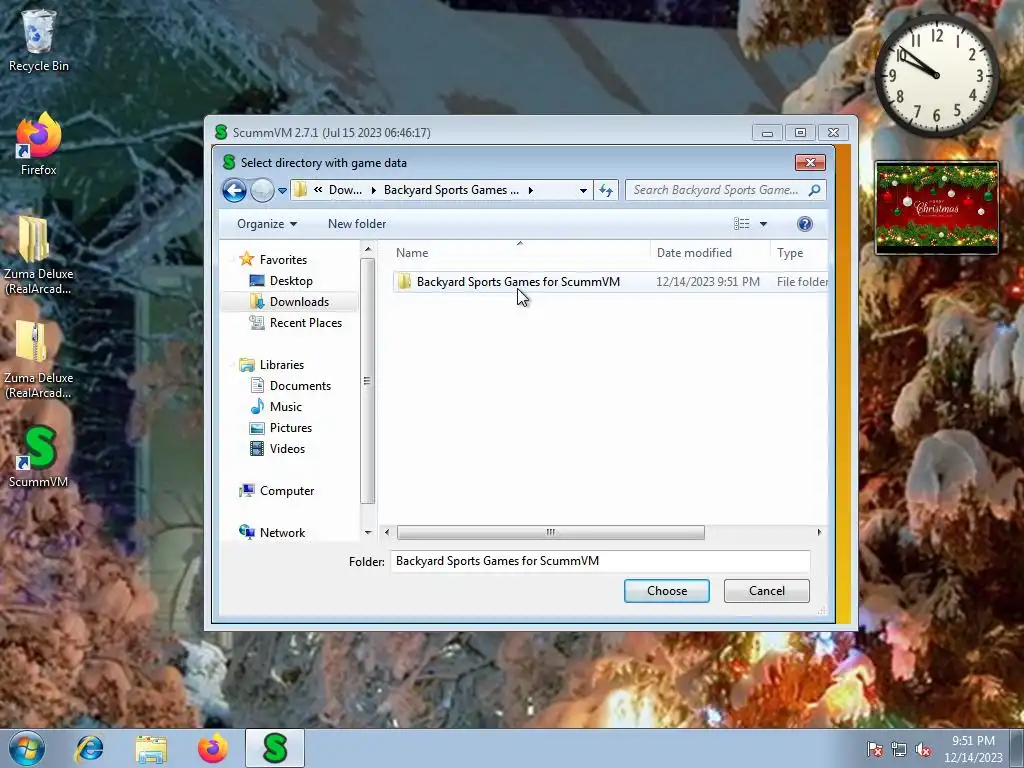
Task: Click the Action Center flag tray icon
Action: (874, 749)
